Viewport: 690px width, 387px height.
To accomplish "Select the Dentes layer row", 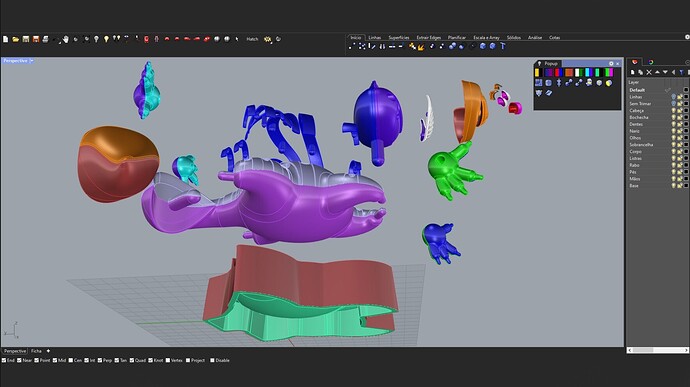I will click(657, 124).
